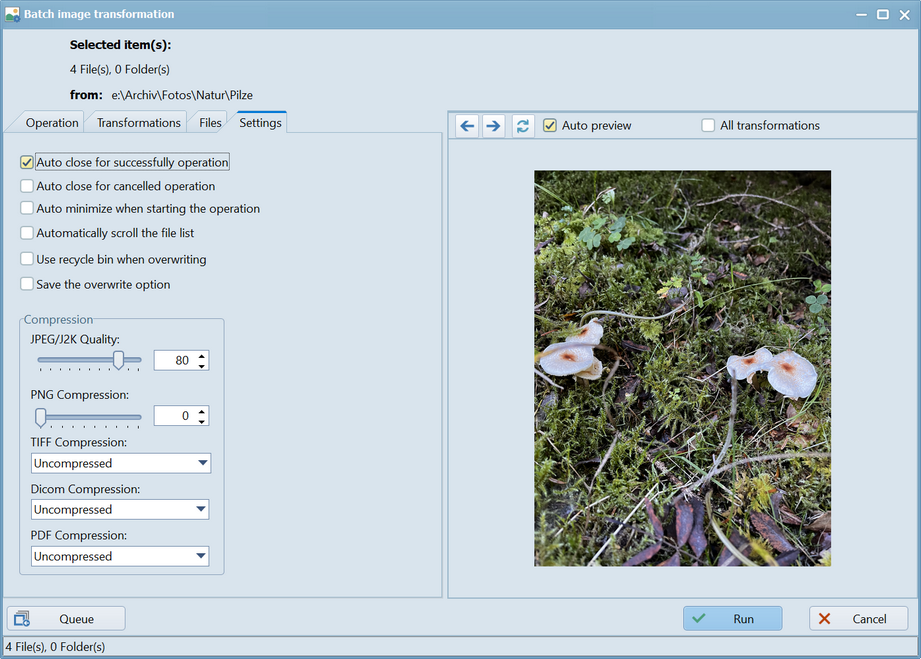Enable Auto close for cancelled operation
The width and height of the screenshot is (921, 659).
(27, 186)
